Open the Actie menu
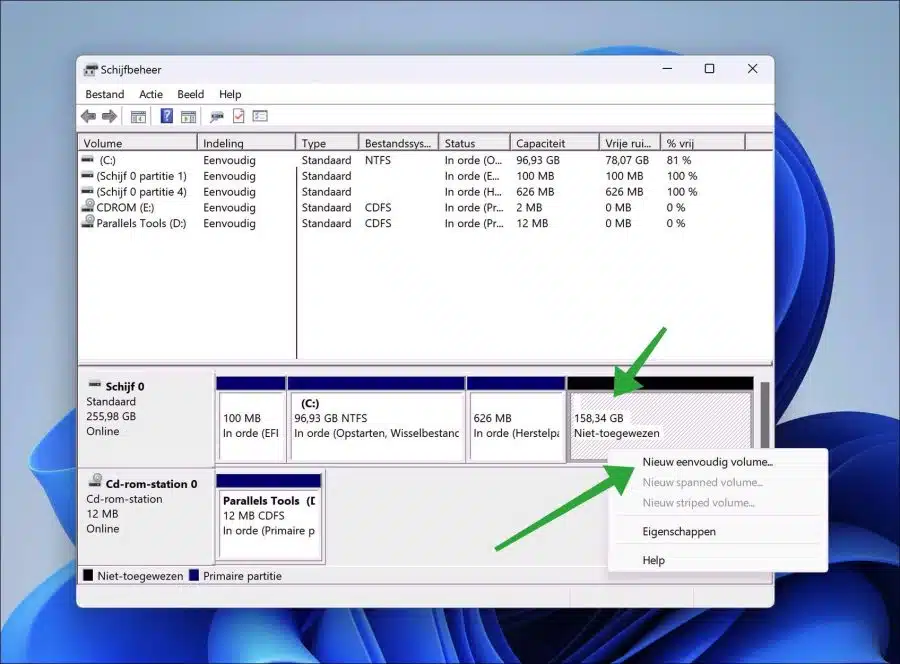This screenshot has width=900, height=664. (151, 94)
